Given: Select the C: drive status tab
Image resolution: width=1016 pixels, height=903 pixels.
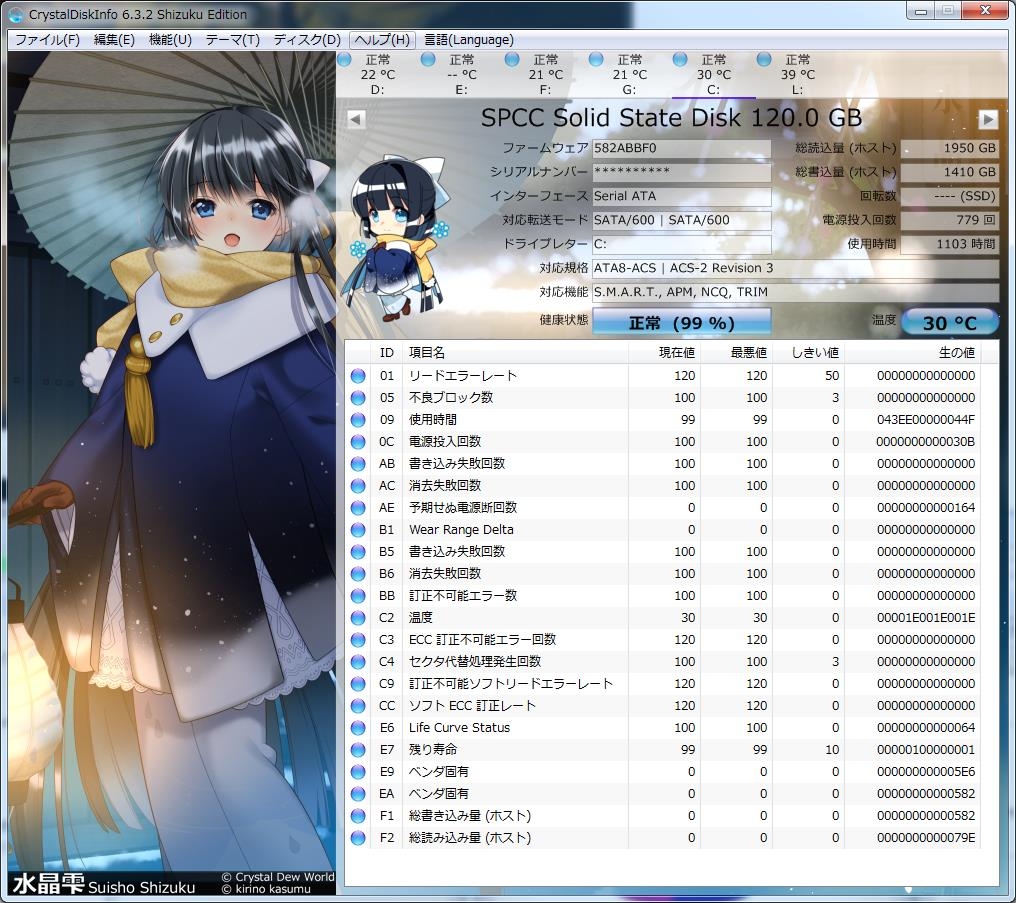Looking at the screenshot, I should click(713, 74).
